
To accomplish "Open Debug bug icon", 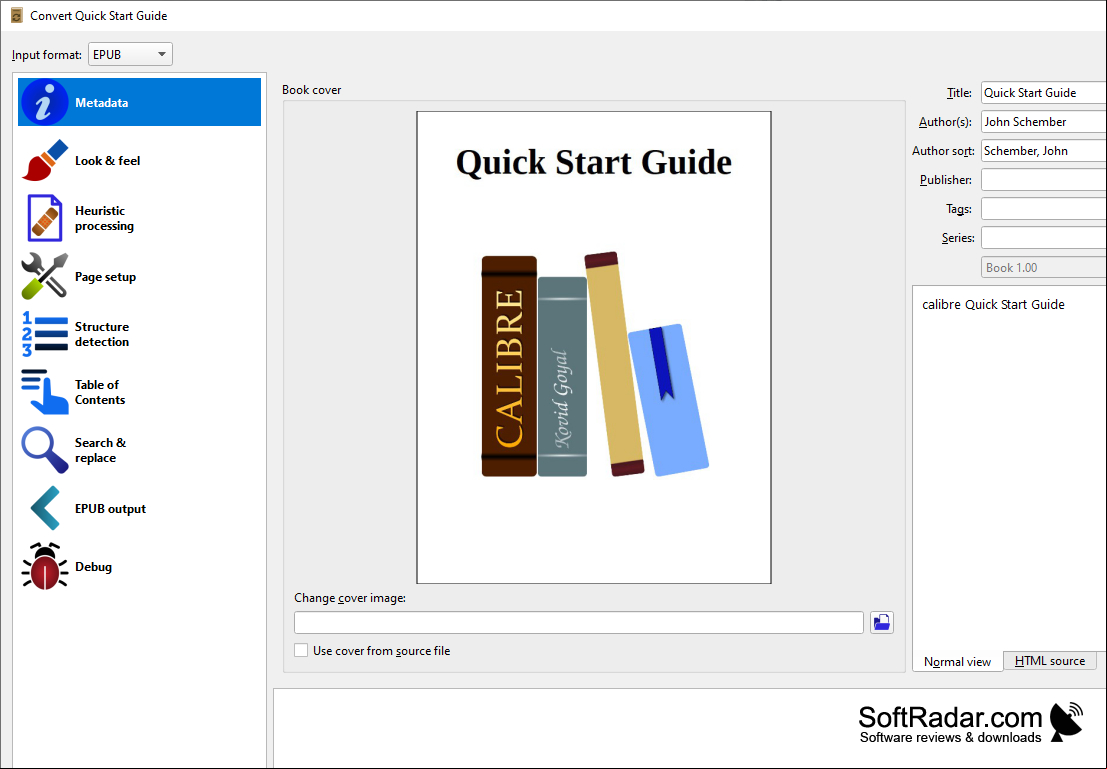I will (44, 566).
